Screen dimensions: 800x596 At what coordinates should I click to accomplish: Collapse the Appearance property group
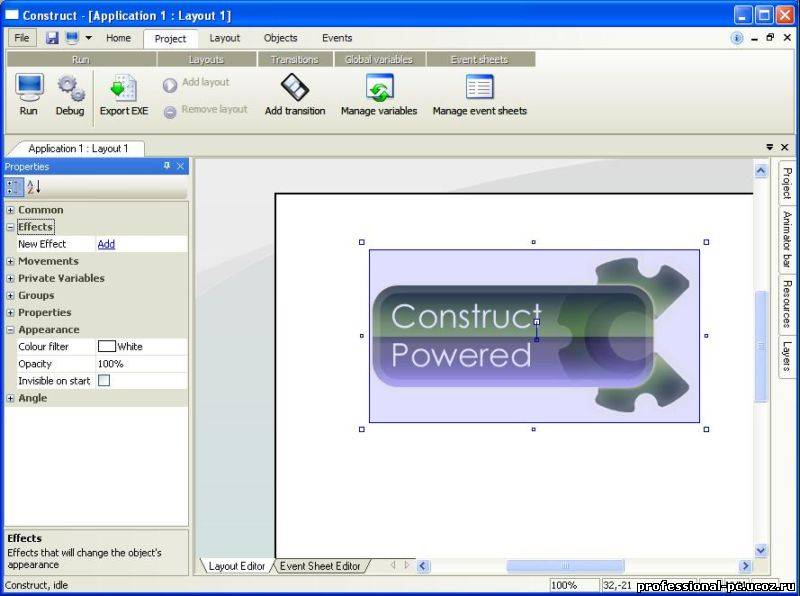click(x=10, y=330)
